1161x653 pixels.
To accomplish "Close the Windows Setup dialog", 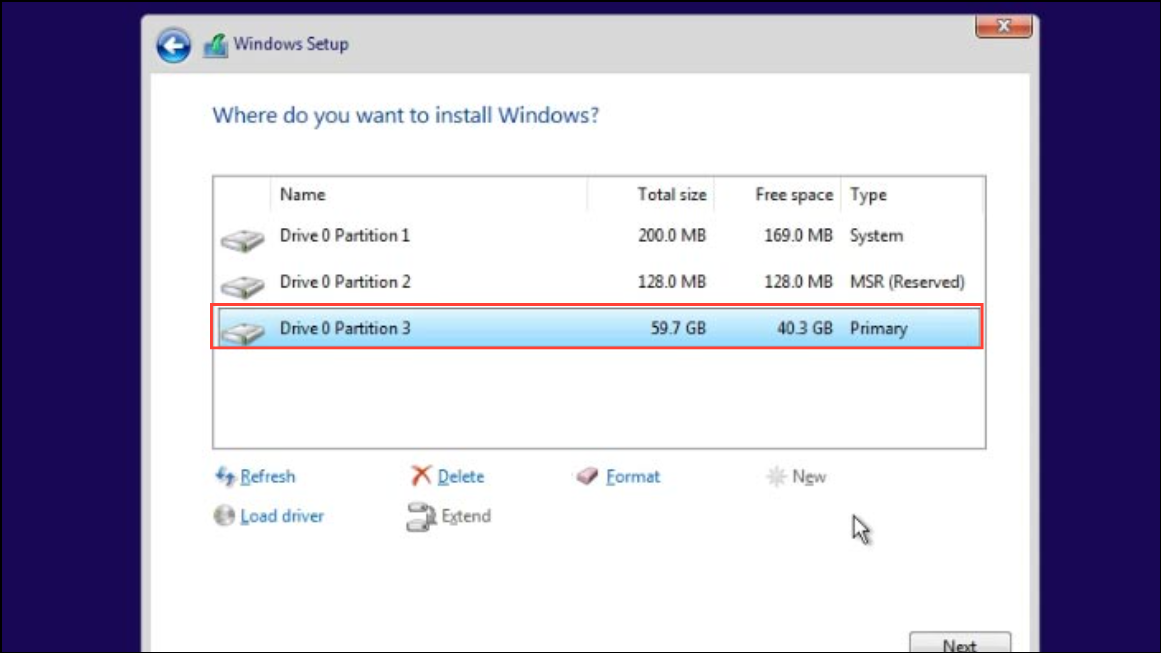I will (1003, 26).
